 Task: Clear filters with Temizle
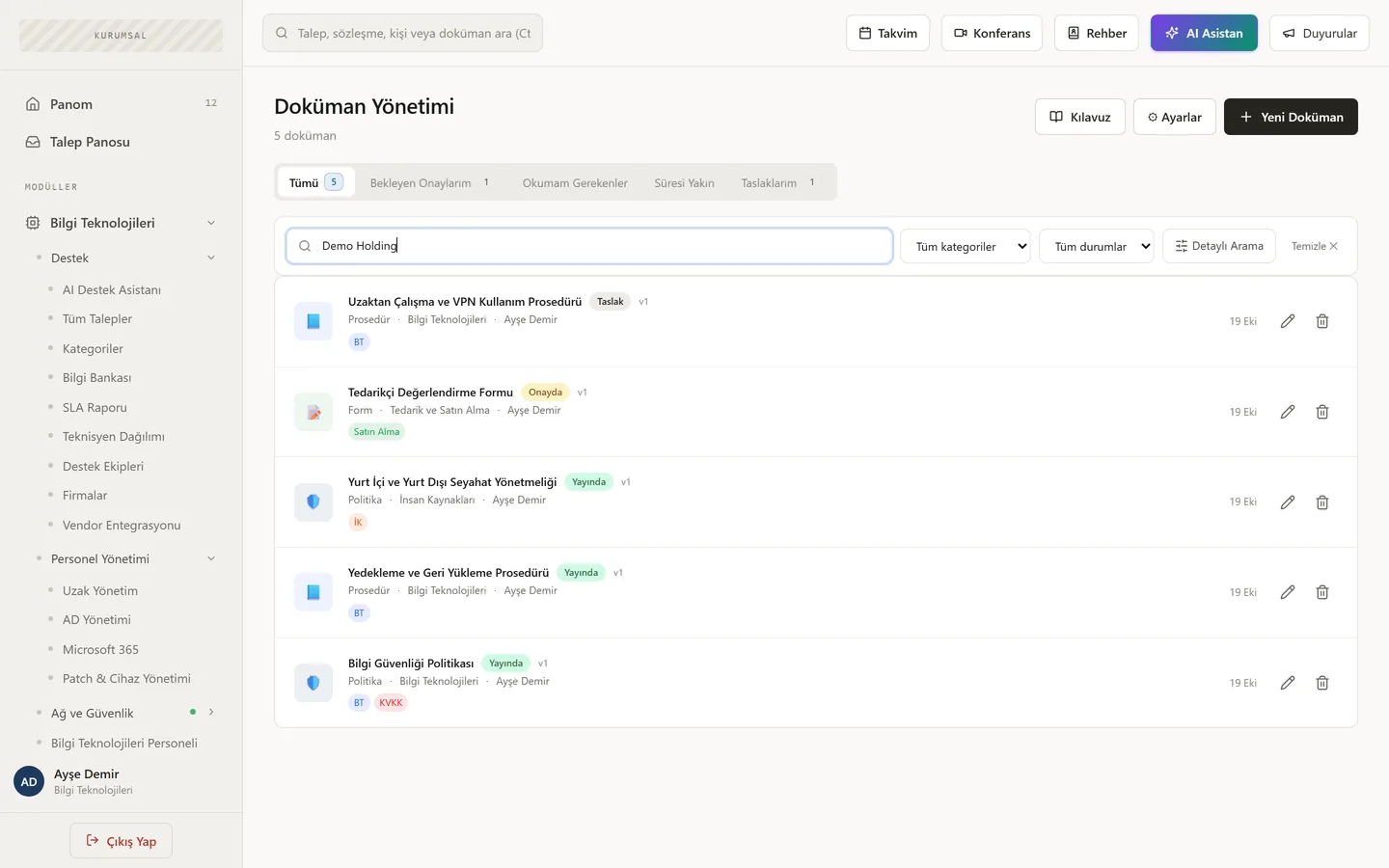tap(1315, 246)
